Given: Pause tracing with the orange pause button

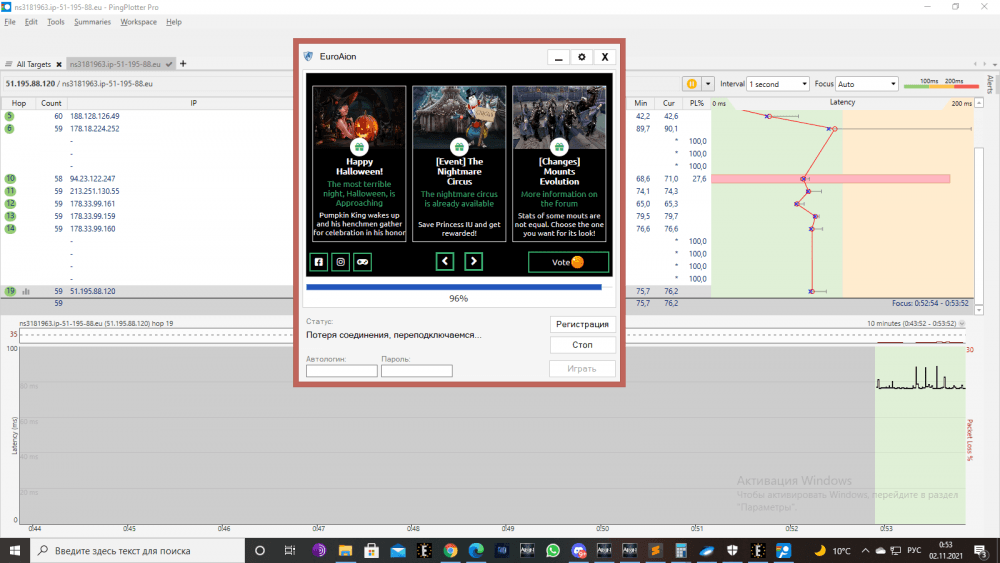Looking at the screenshot, I should (691, 84).
